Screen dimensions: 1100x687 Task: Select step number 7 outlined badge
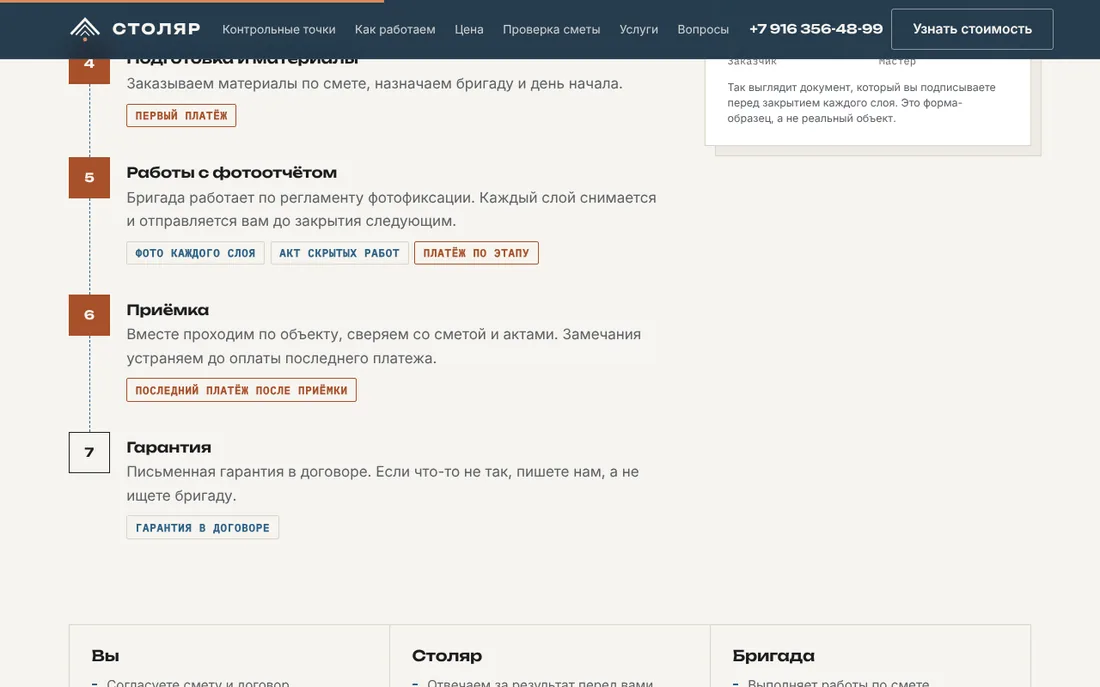click(x=89, y=453)
